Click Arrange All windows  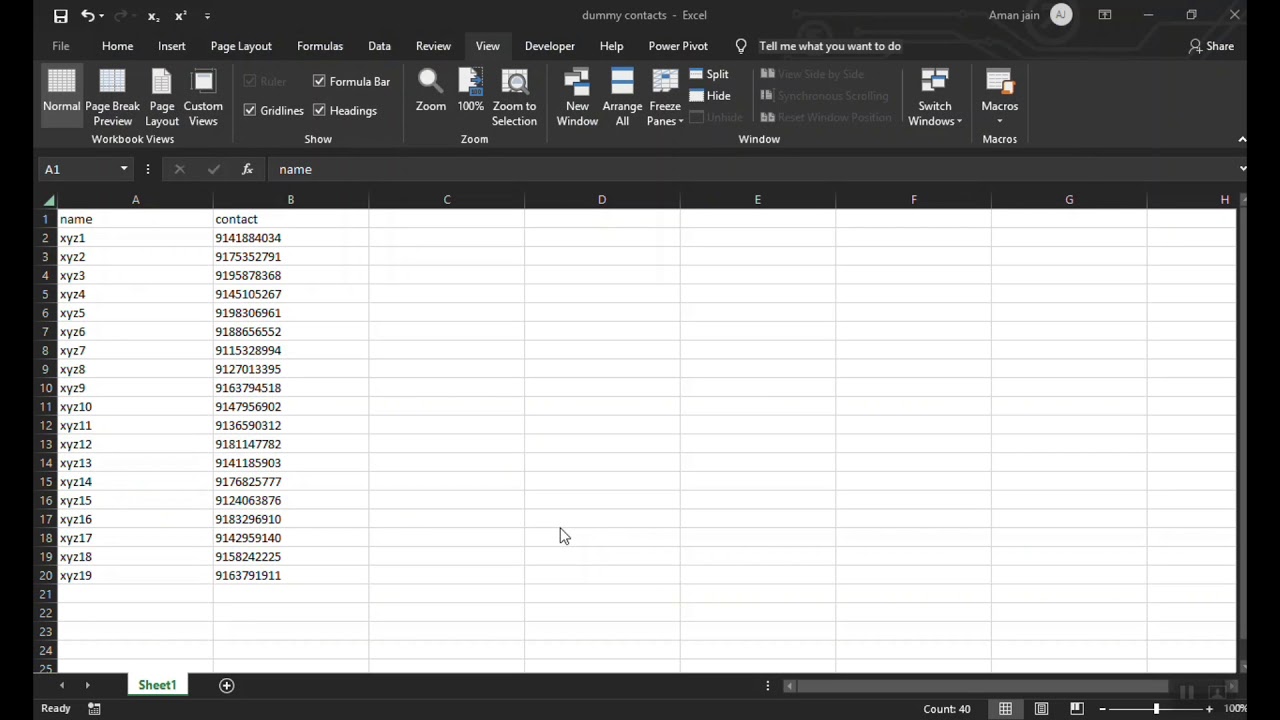(622, 97)
